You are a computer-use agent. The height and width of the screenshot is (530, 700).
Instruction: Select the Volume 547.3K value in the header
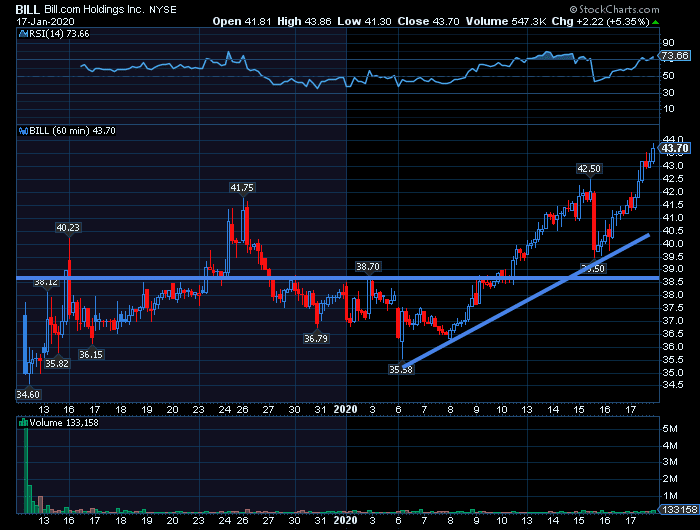(506, 21)
